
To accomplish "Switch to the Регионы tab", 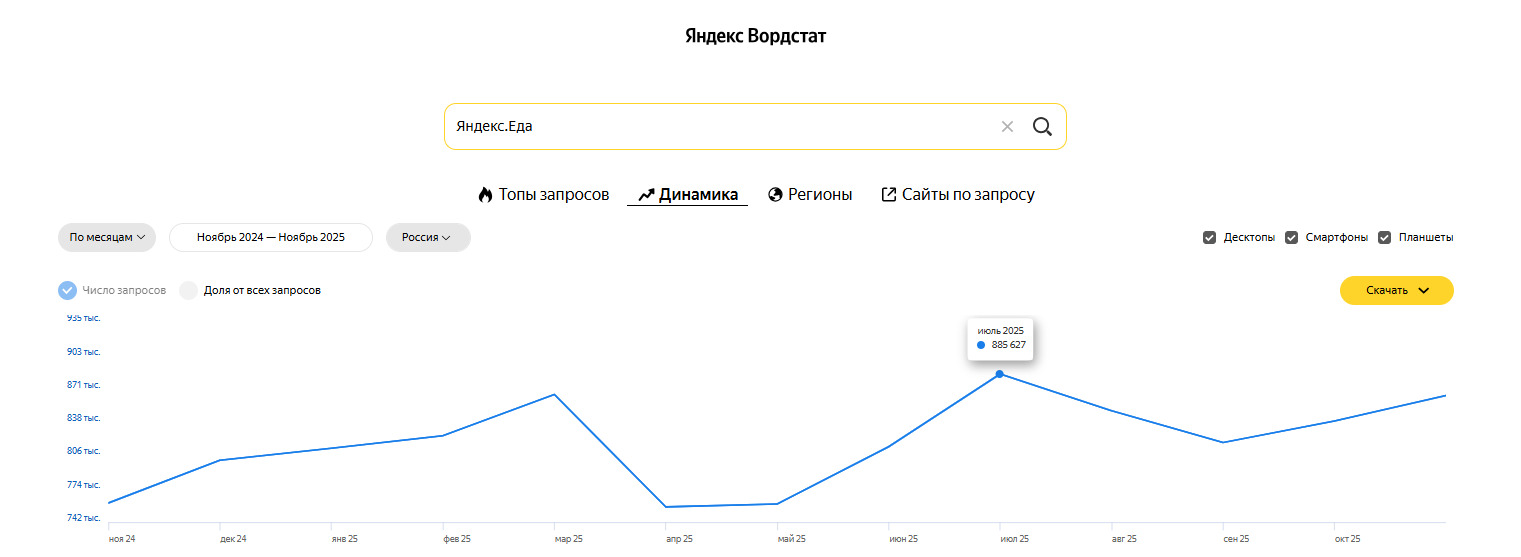I will [x=819, y=195].
